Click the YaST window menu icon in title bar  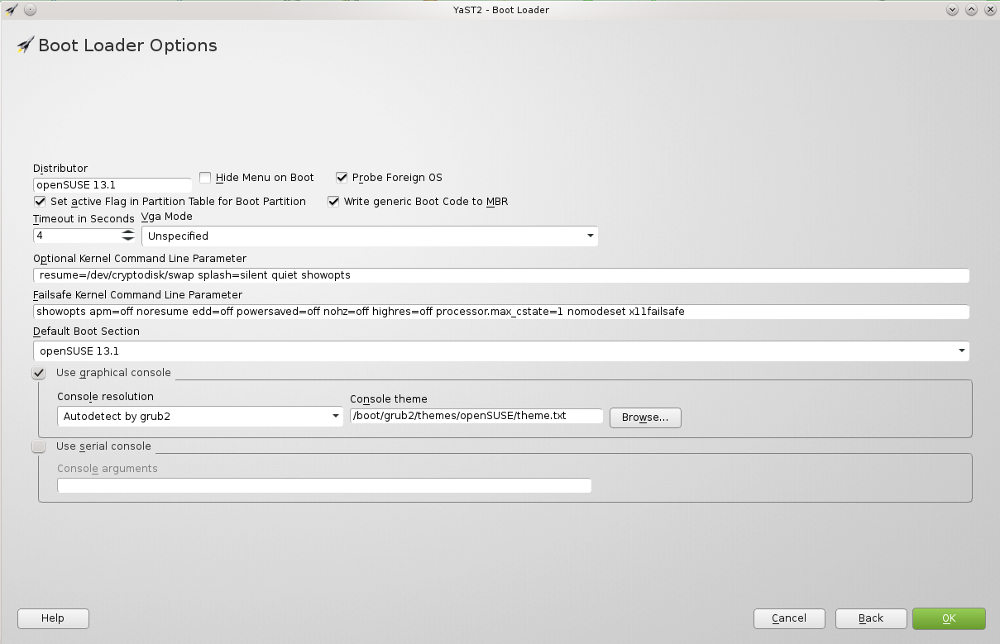(x=11, y=10)
